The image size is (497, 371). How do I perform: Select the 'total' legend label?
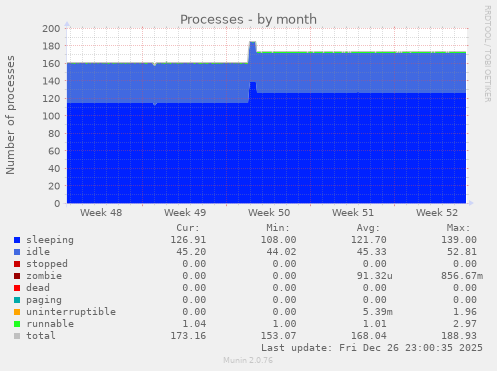click(41, 336)
